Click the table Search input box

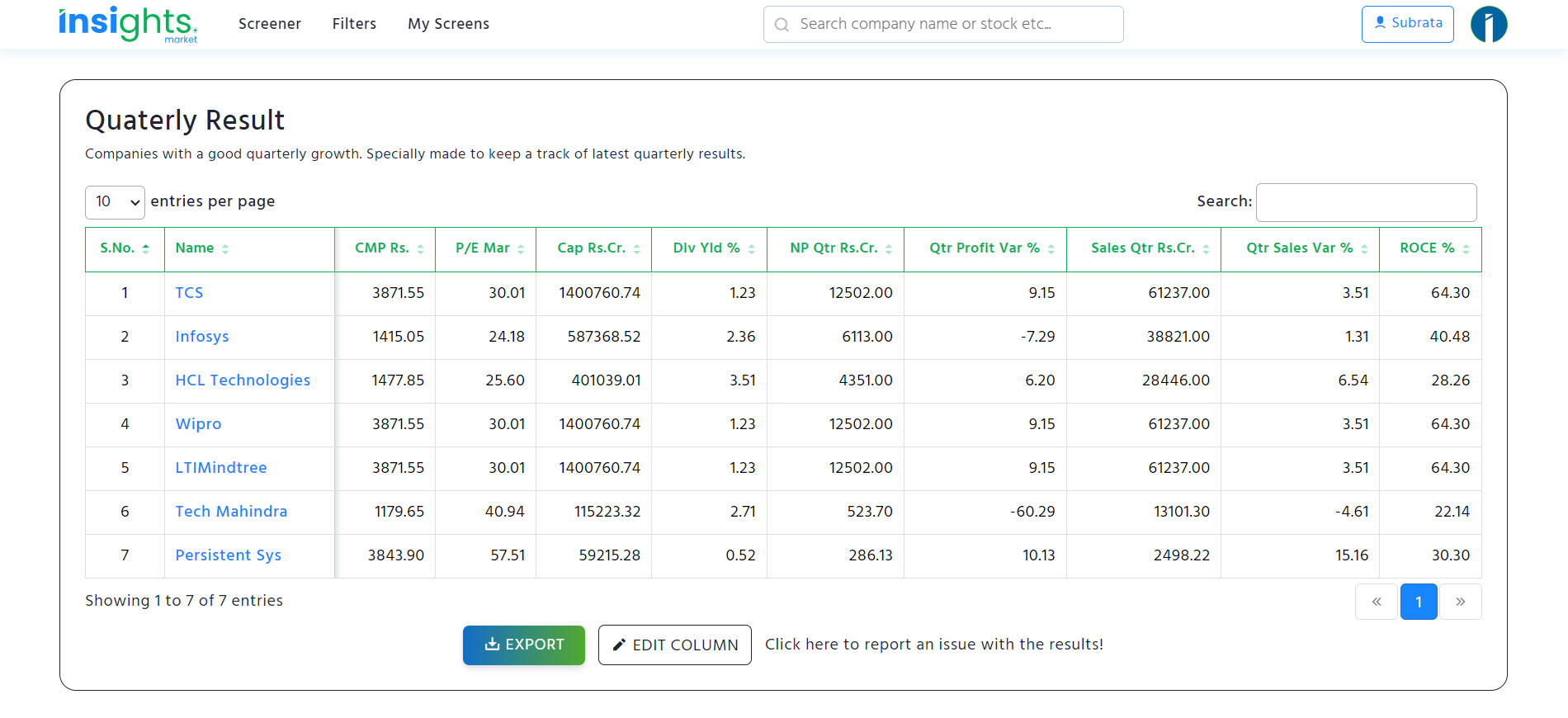click(1366, 202)
